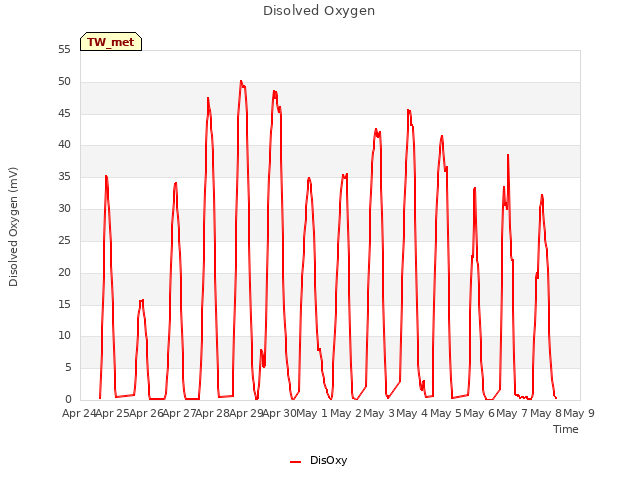Click the May 9 date tick
The width and height of the screenshot is (640, 480).
[579, 413]
